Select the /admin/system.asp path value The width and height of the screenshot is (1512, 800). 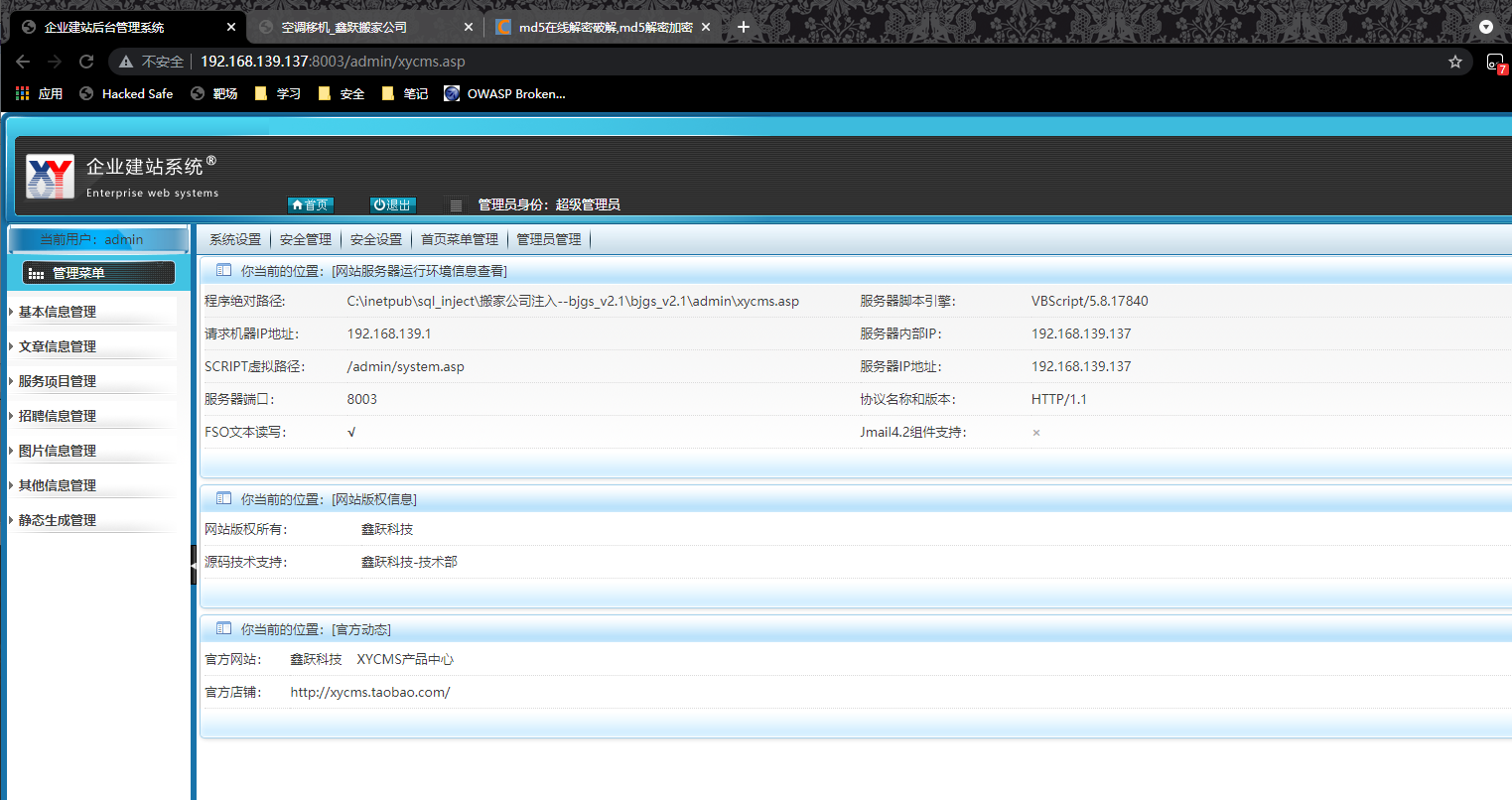point(405,366)
